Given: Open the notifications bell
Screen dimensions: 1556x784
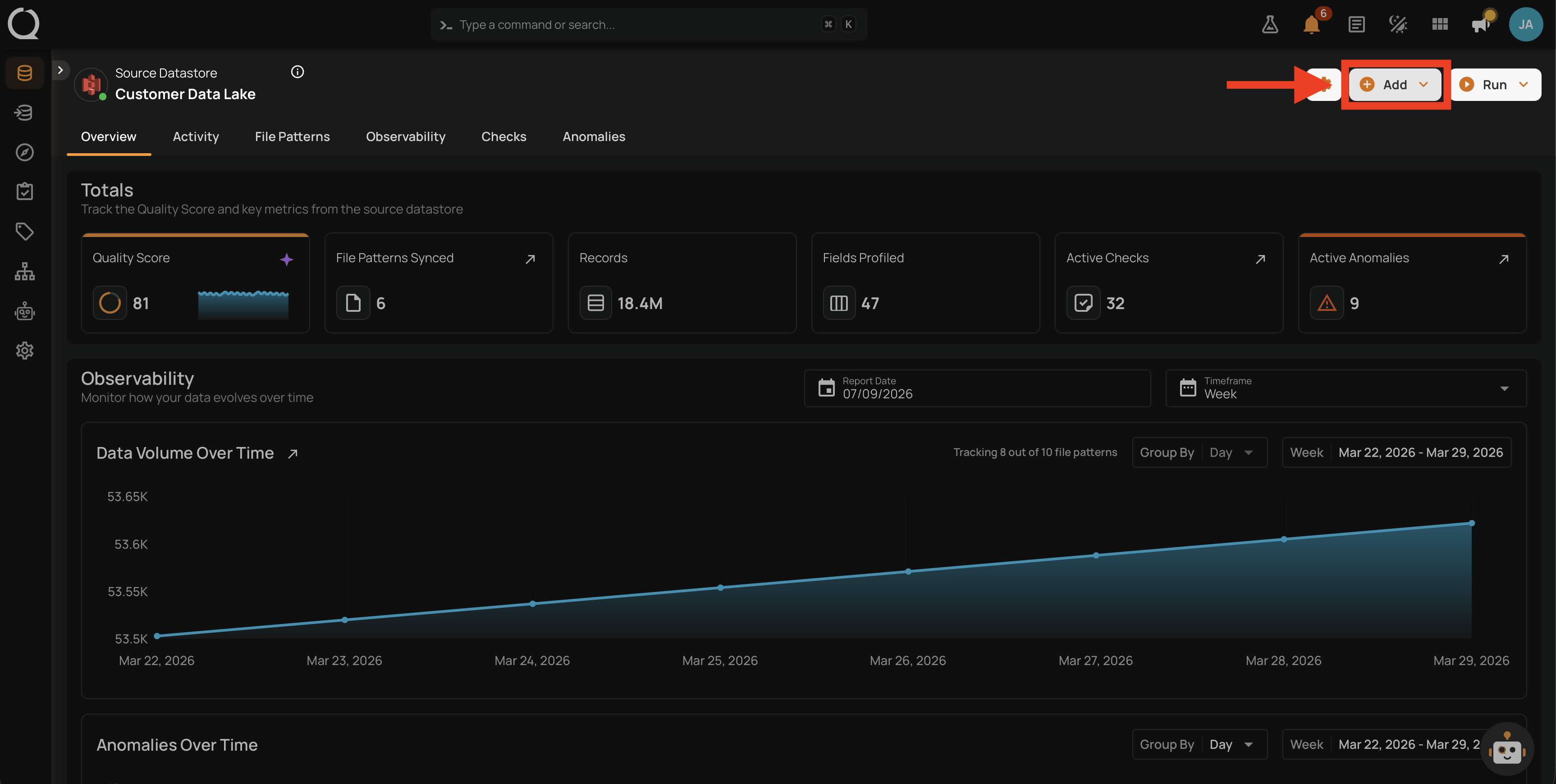Looking at the screenshot, I should [1311, 24].
